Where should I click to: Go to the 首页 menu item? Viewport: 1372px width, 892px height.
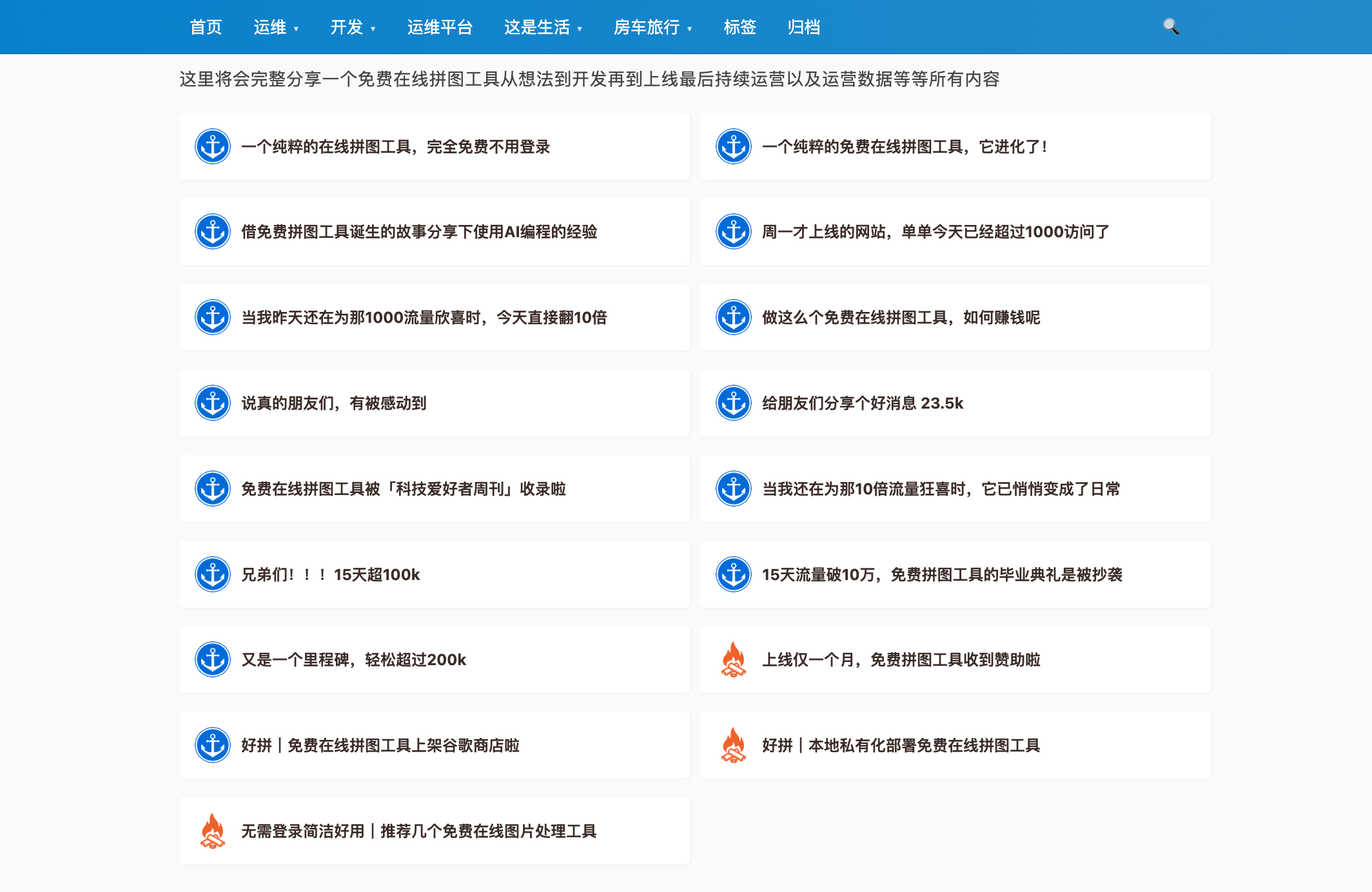point(206,27)
